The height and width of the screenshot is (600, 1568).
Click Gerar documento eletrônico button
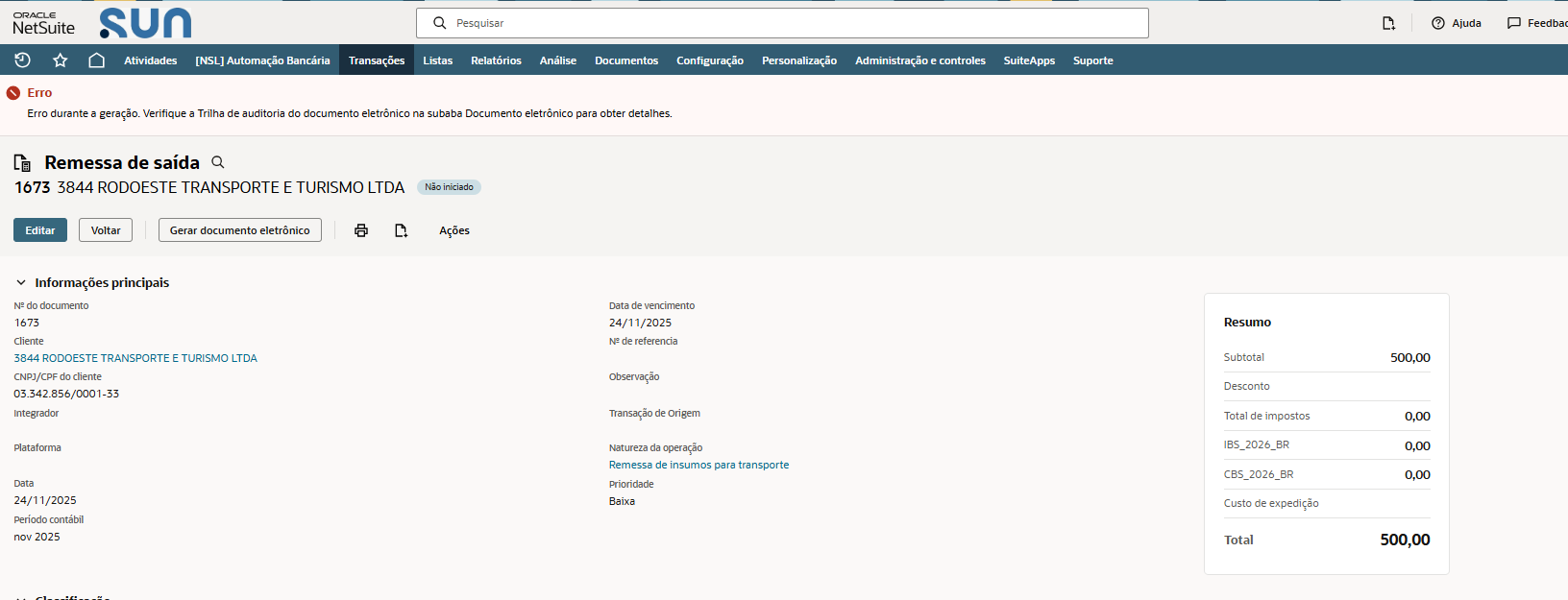click(240, 230)
